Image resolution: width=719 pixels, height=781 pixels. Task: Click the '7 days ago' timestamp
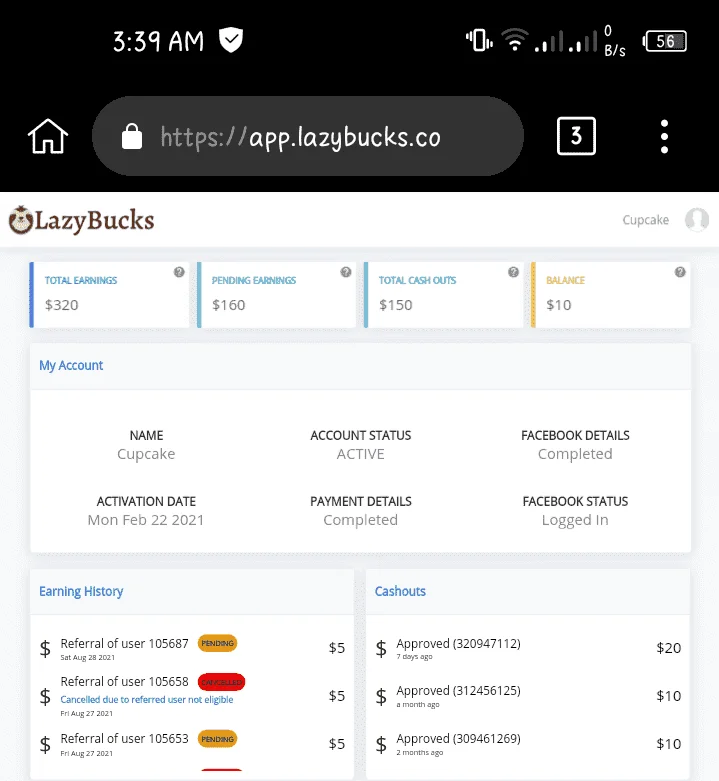pyautogui.click(x=414, y=657)
